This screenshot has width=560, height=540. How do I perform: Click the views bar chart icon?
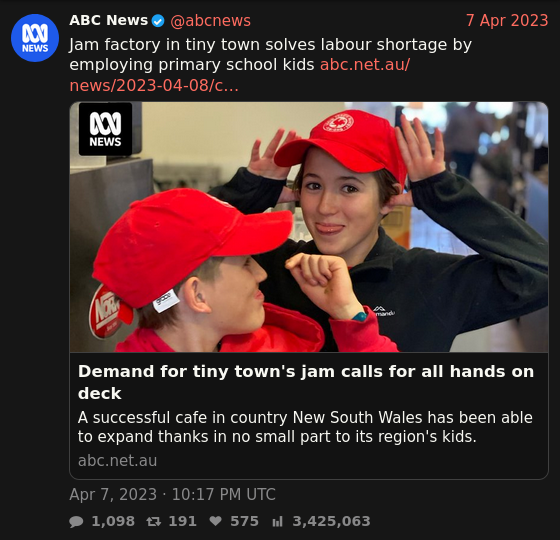click(278, 521)
